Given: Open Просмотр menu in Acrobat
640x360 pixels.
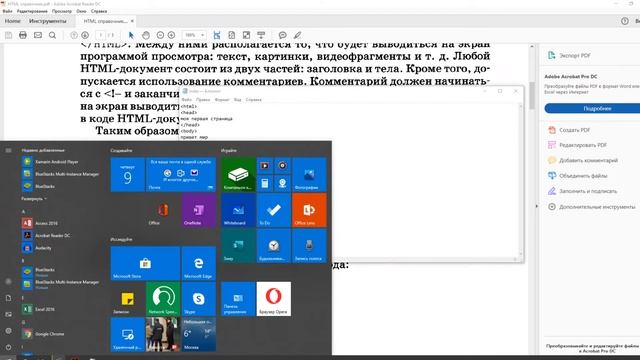Looking at the screenshot, I should point(62,11).
